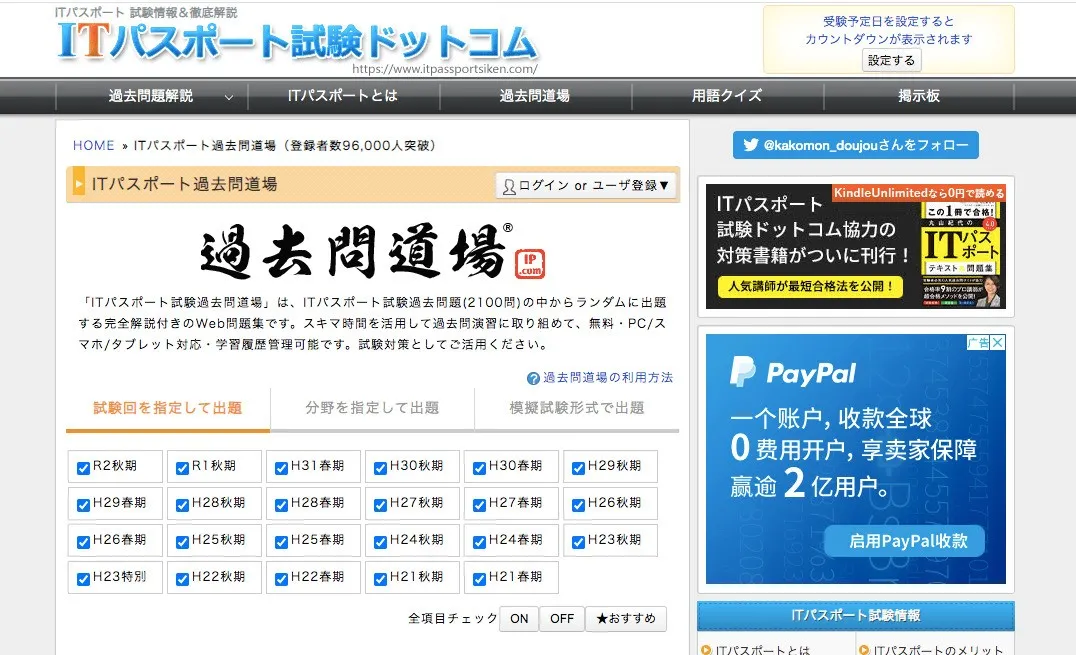Click the 設定する exam date button
This screenshot has width=1076, height=655.
tap(891, 60)
